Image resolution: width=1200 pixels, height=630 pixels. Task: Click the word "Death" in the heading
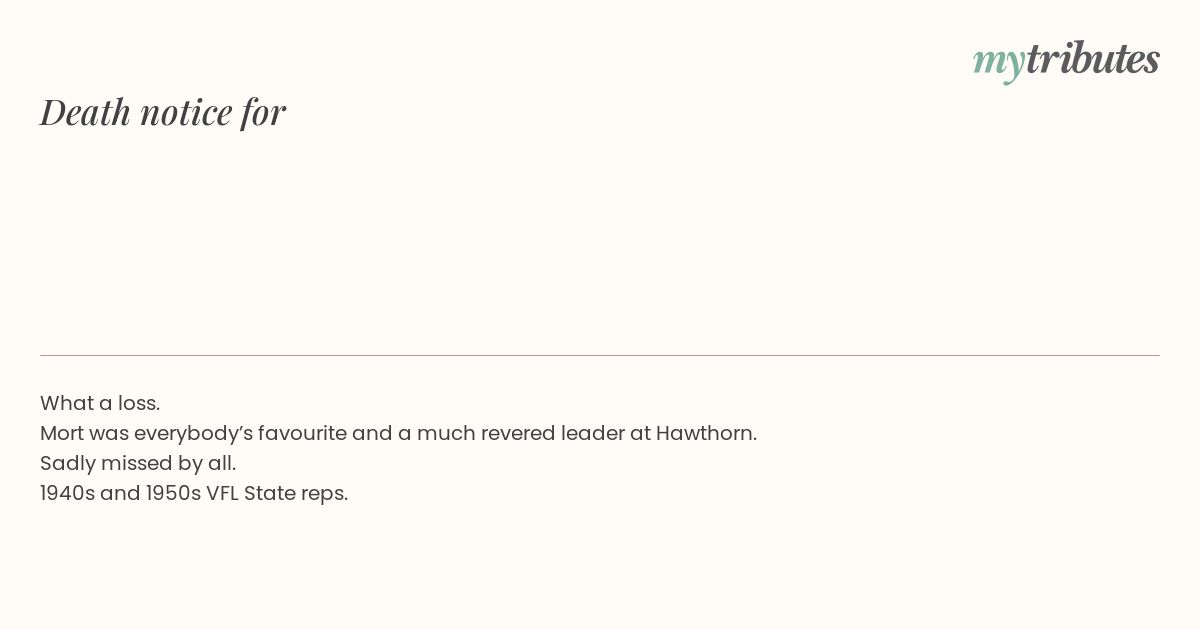[86, 112]
